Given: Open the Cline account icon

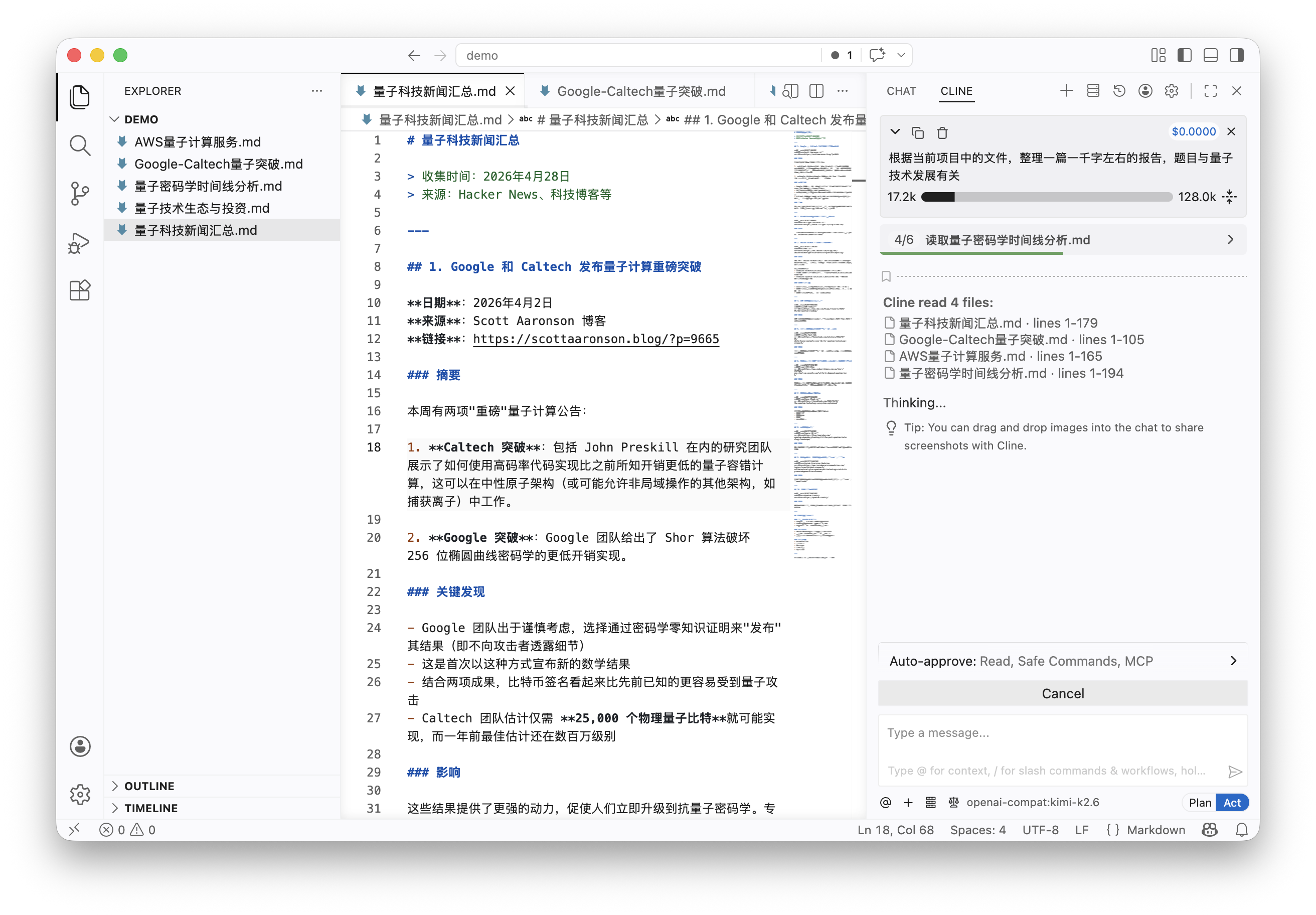Looking at the screenshot, I should [1145, 91].
